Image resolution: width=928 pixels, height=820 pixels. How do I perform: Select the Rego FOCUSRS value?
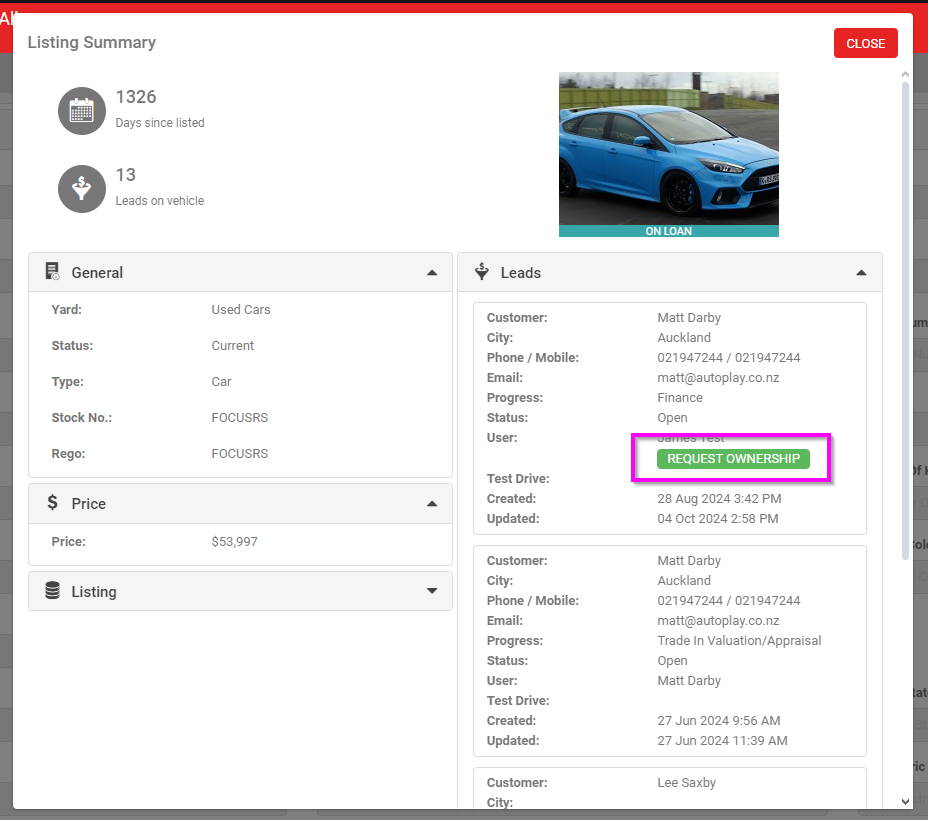[x=240, y=454]
